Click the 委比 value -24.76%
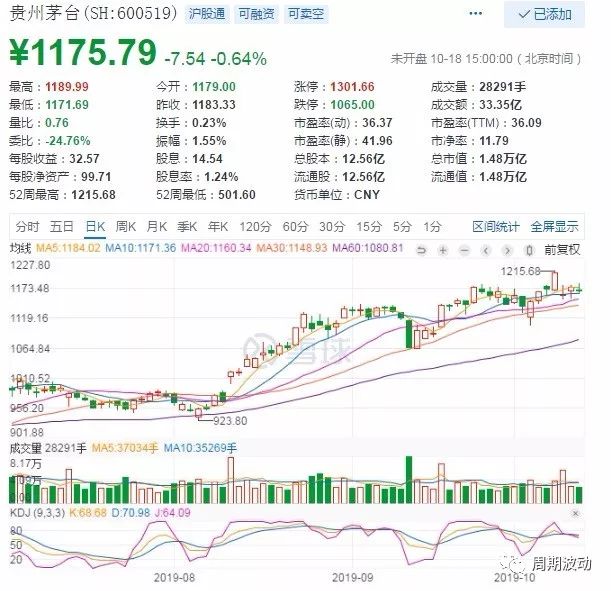This screenshot has width=611, height=591. (68, 141)
